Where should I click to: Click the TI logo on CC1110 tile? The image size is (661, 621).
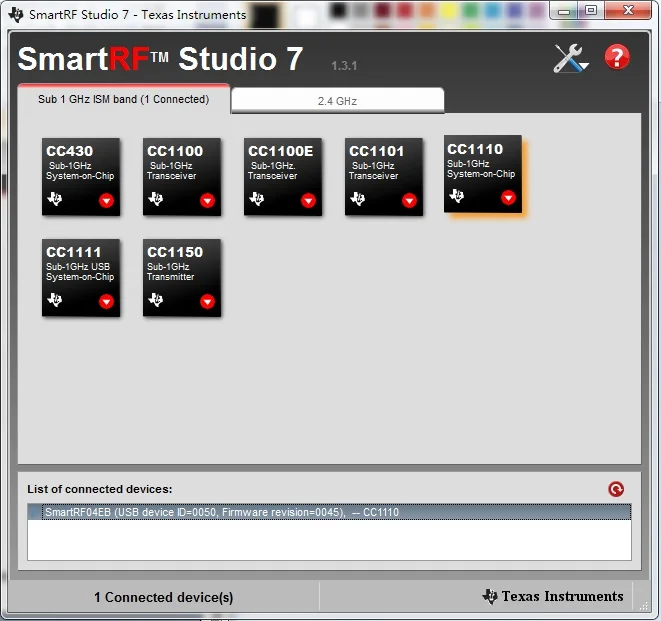tap(457, 196)
